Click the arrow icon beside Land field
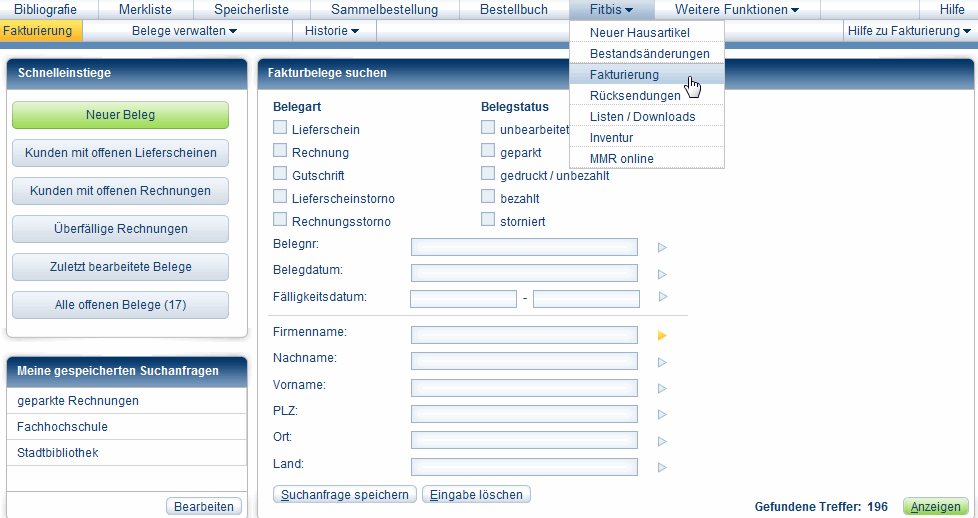978x518 pixels. pos(661,467)
